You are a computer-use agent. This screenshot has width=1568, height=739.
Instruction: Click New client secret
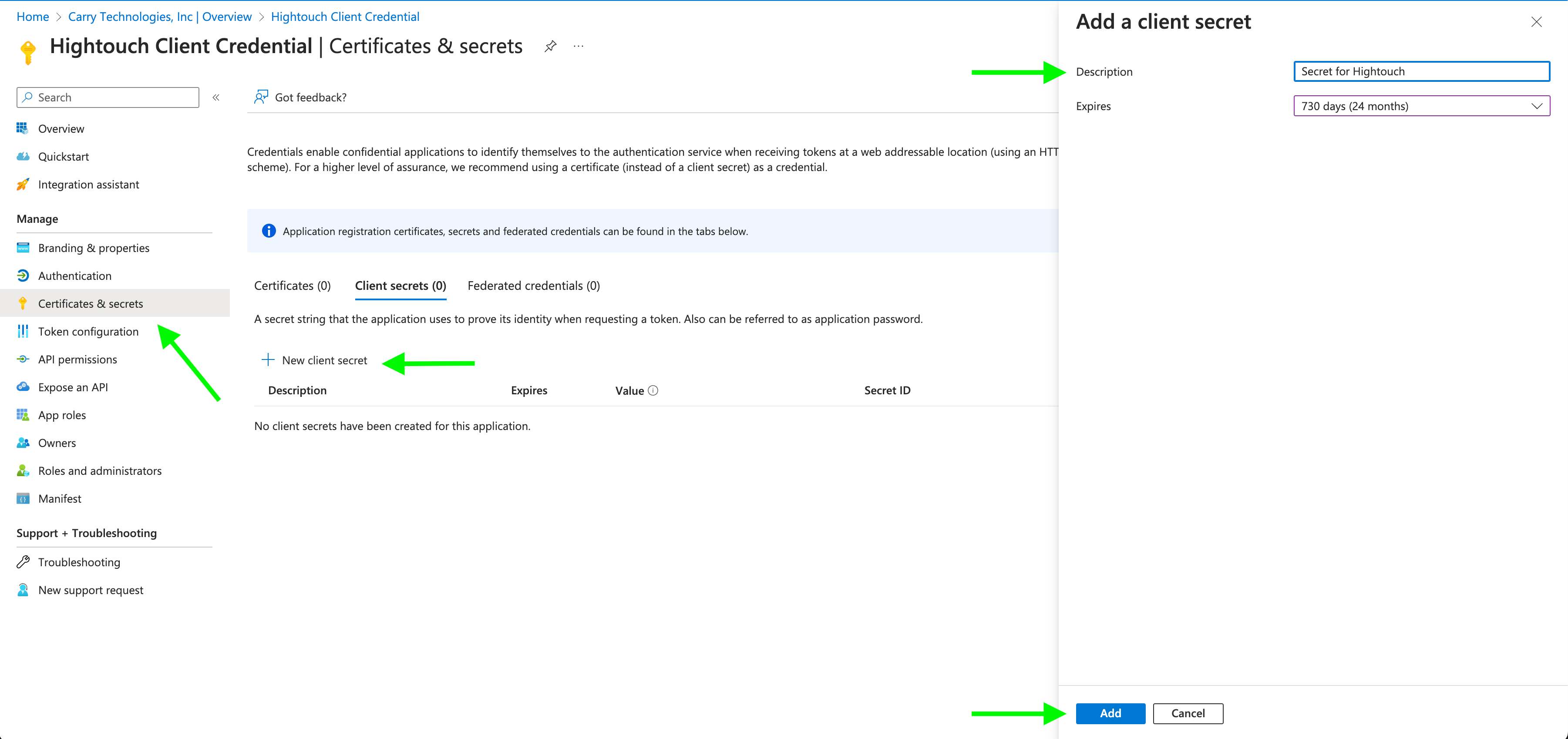point(315,360)
